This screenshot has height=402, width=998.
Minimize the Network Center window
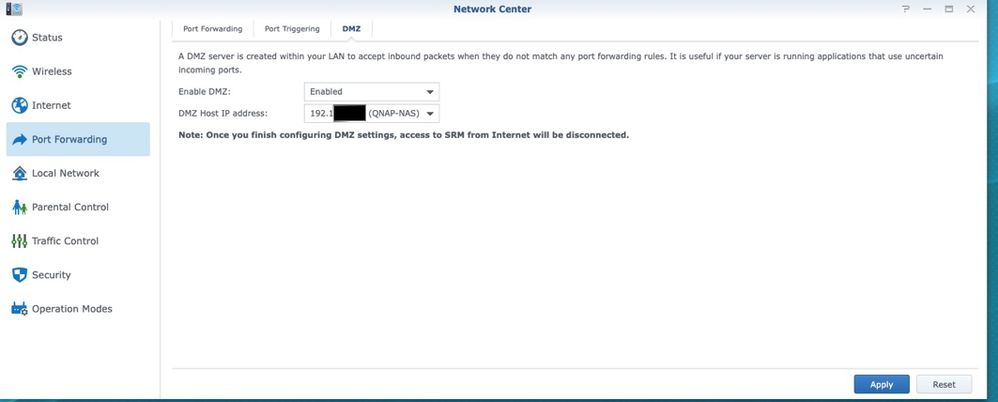point(927,9)
